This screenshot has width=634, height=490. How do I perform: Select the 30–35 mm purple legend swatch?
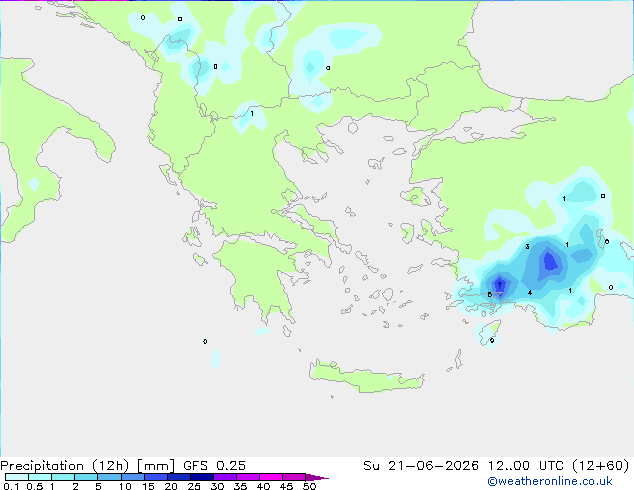[x=225, y=477]
